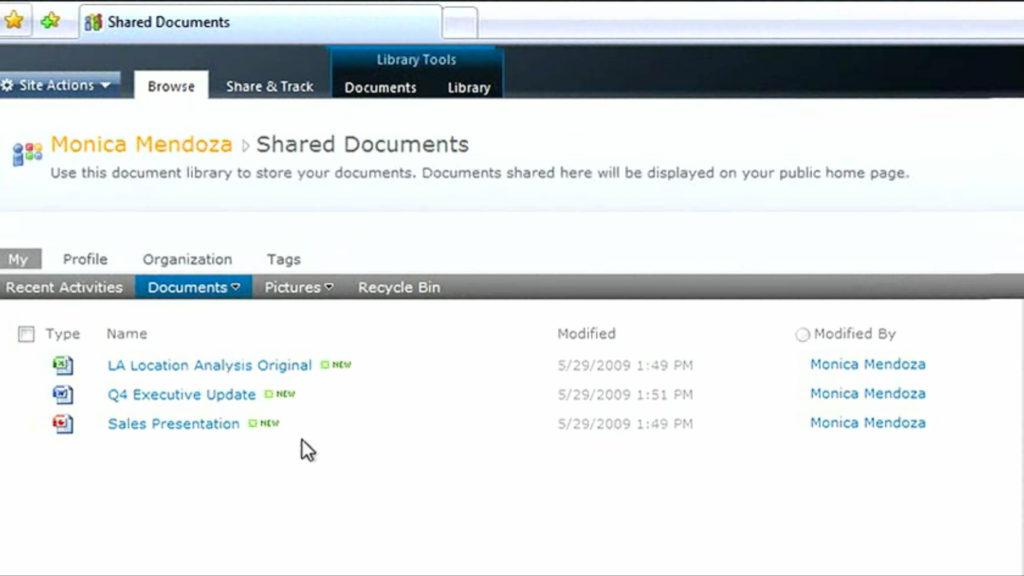
Task: Open the Library tab under Library Tools
Action: click(469, 88)
